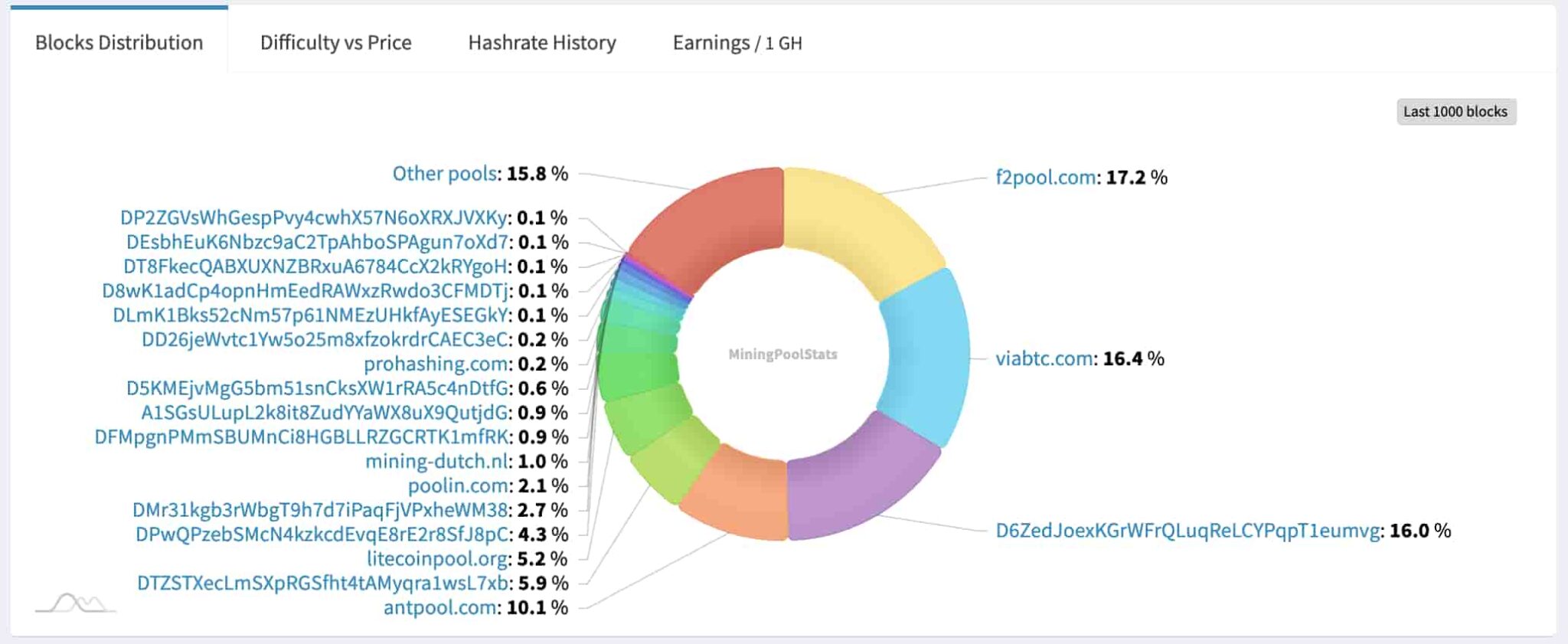Click the 17.2 % value beside f2pool.com
The height and width of the screenshot is (644, 1568).
pos(1137,178)
